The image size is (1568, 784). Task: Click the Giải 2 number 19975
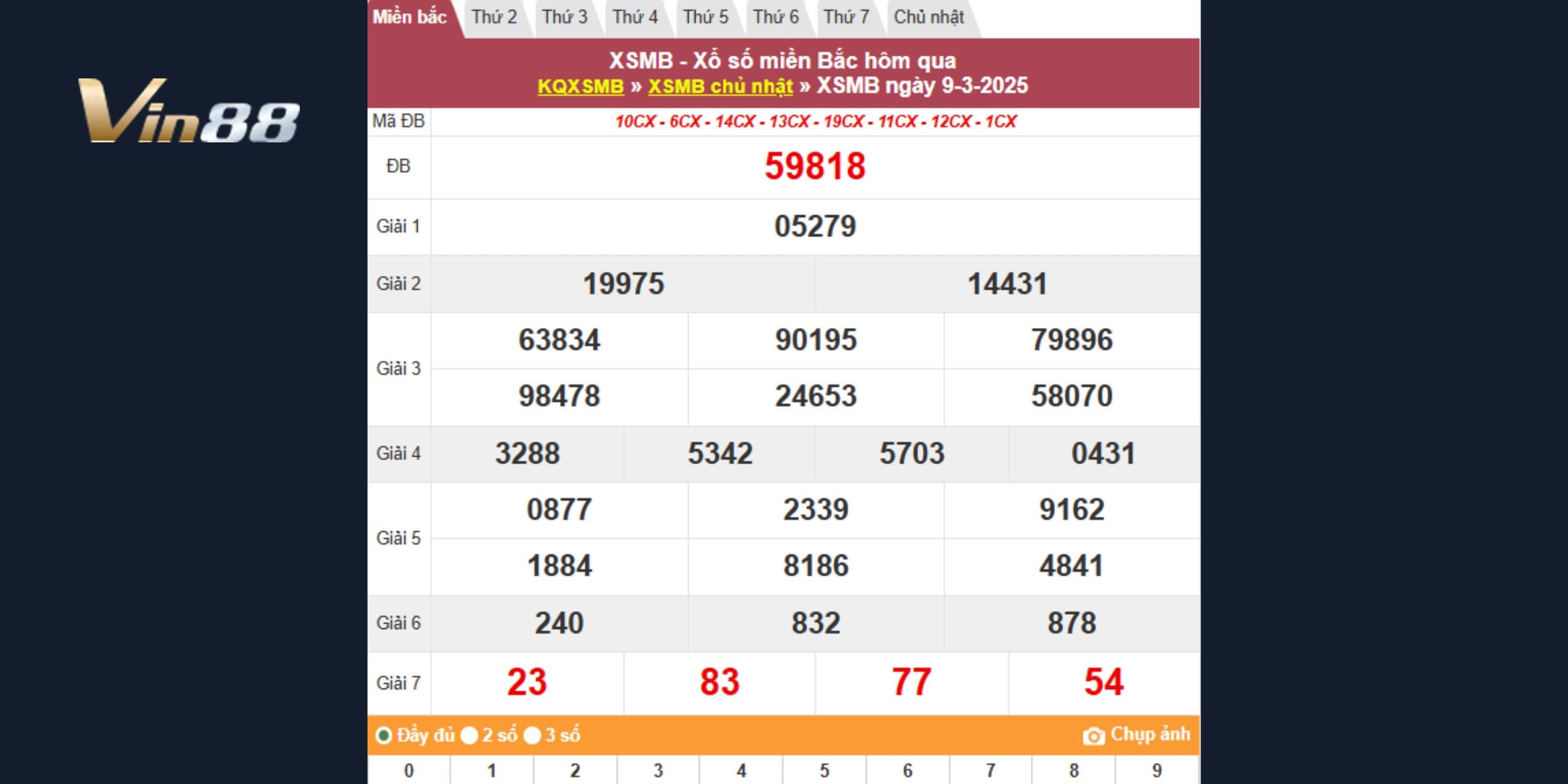tap(623, 284)
